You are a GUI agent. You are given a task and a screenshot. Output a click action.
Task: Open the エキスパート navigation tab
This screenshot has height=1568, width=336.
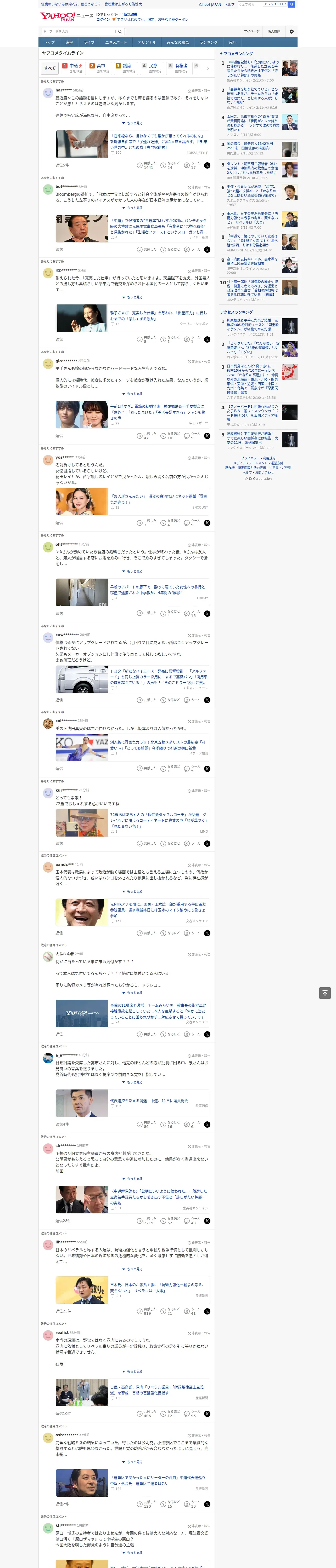(116, 43)
